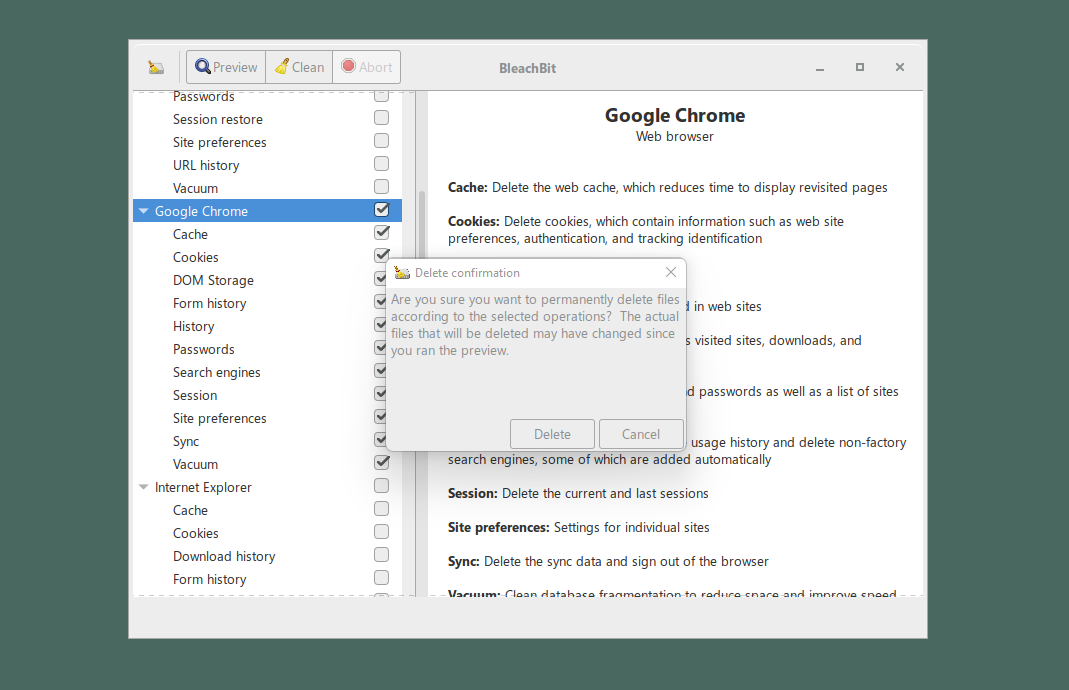Check Internet Explorer Form history checkbox
1069x690 pixels.
click(382, 578)
